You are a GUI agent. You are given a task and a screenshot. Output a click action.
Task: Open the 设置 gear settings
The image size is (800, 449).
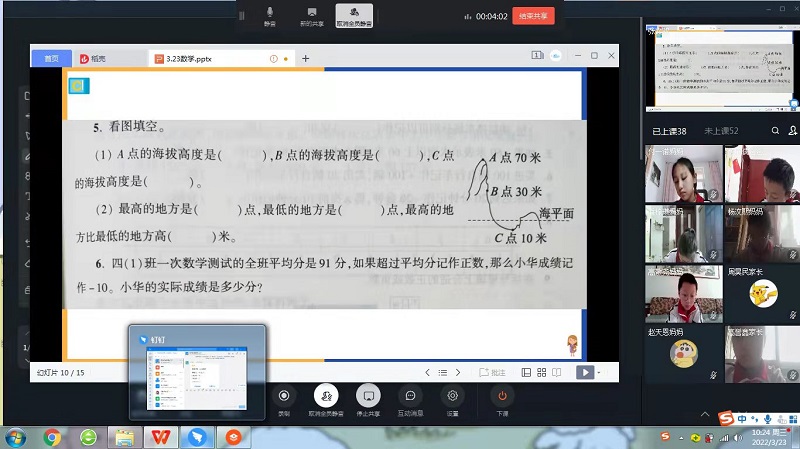coord(453,402)
